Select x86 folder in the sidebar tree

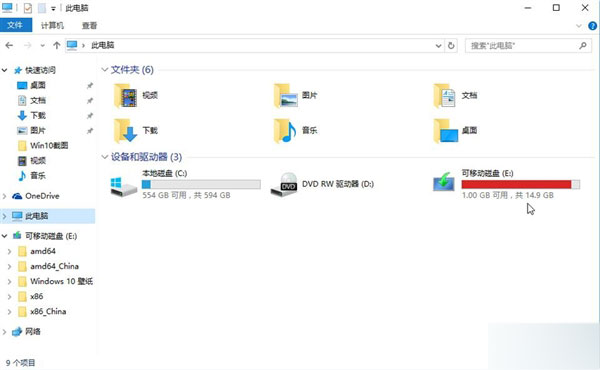coord(36,297)
